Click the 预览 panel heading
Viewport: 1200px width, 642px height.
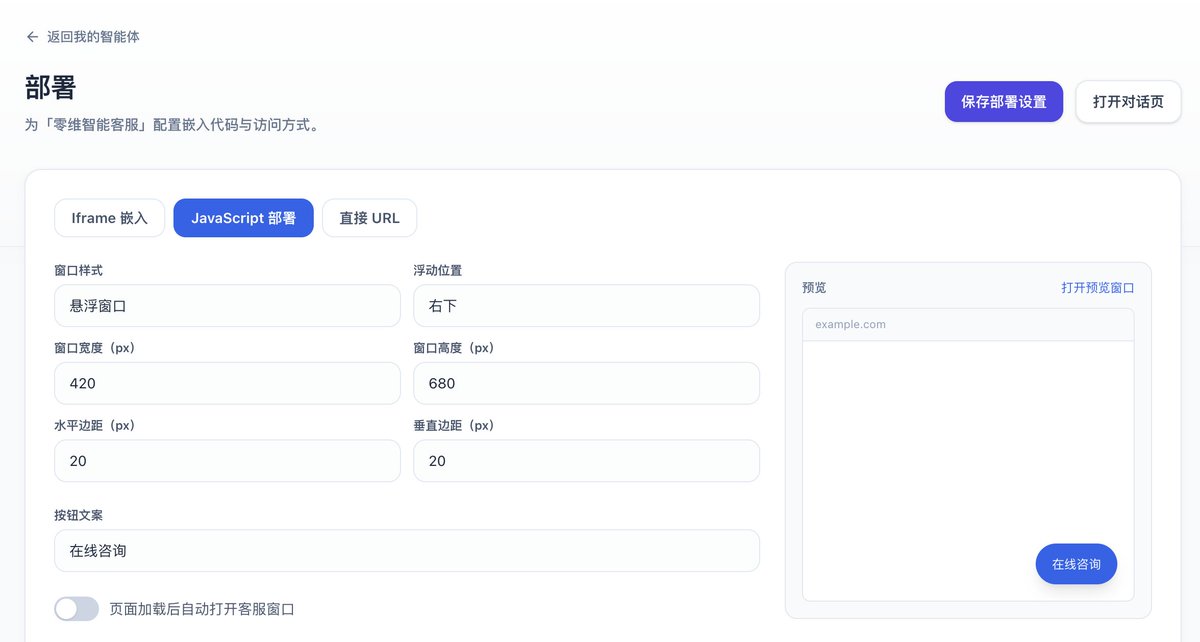coord(814,288)
